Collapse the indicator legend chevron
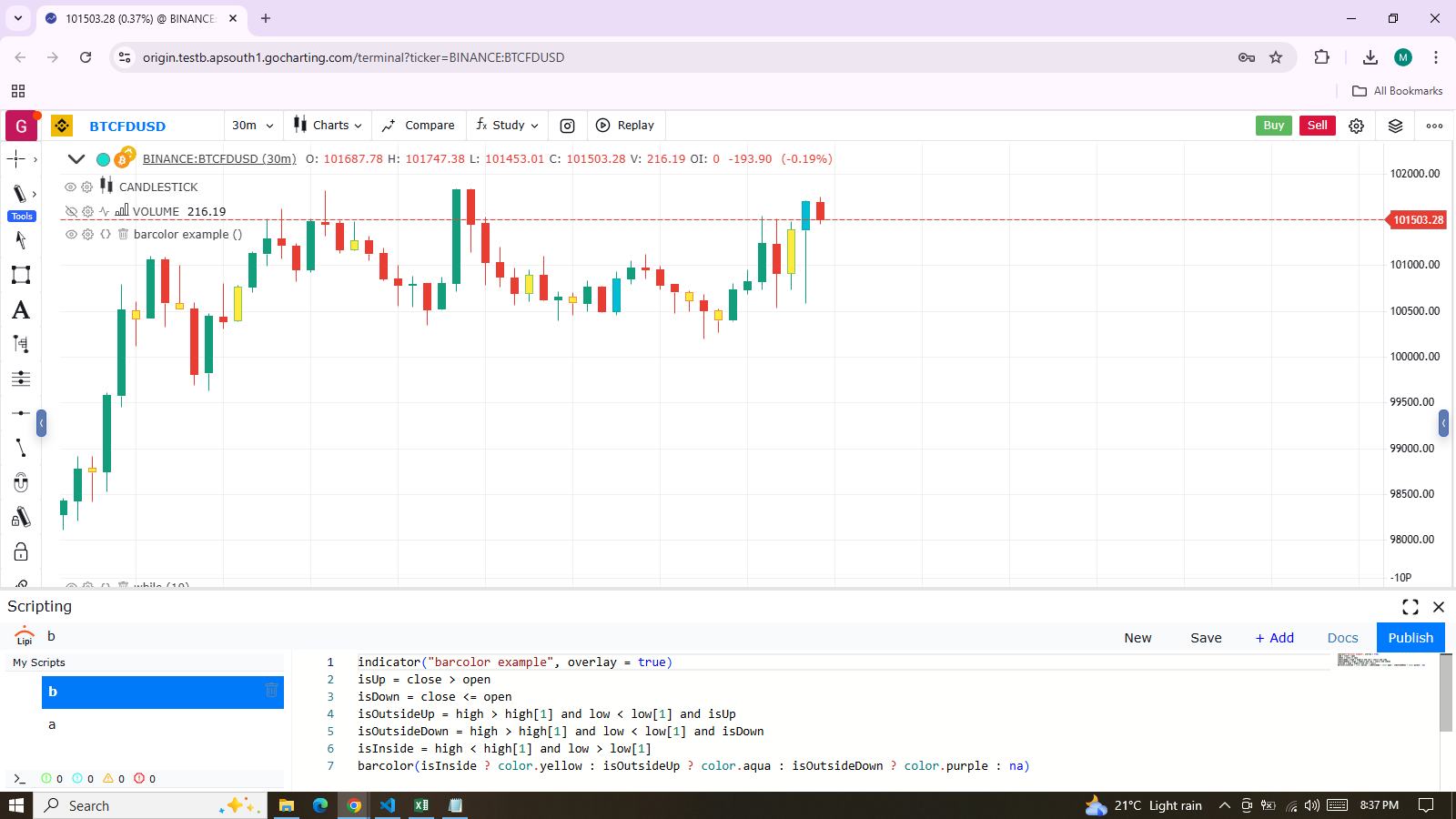 click(x=76, y=159)
